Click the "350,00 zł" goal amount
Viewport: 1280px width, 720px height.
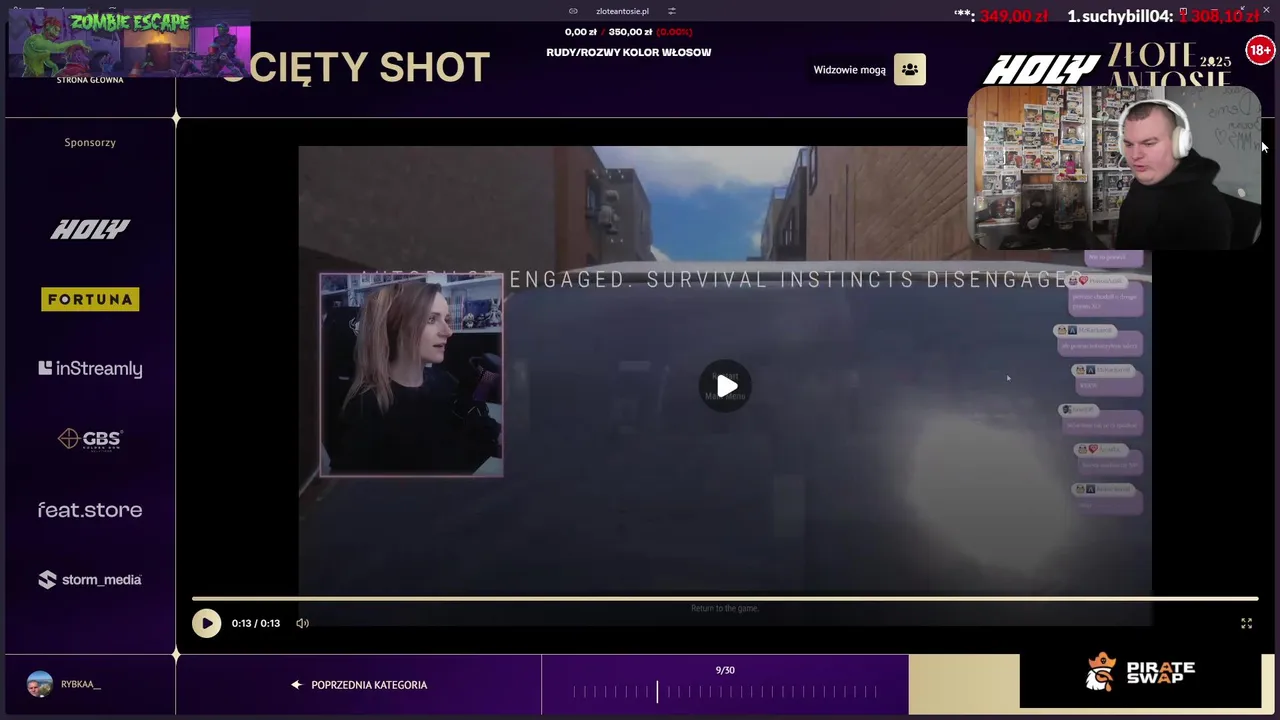[630, 32]
